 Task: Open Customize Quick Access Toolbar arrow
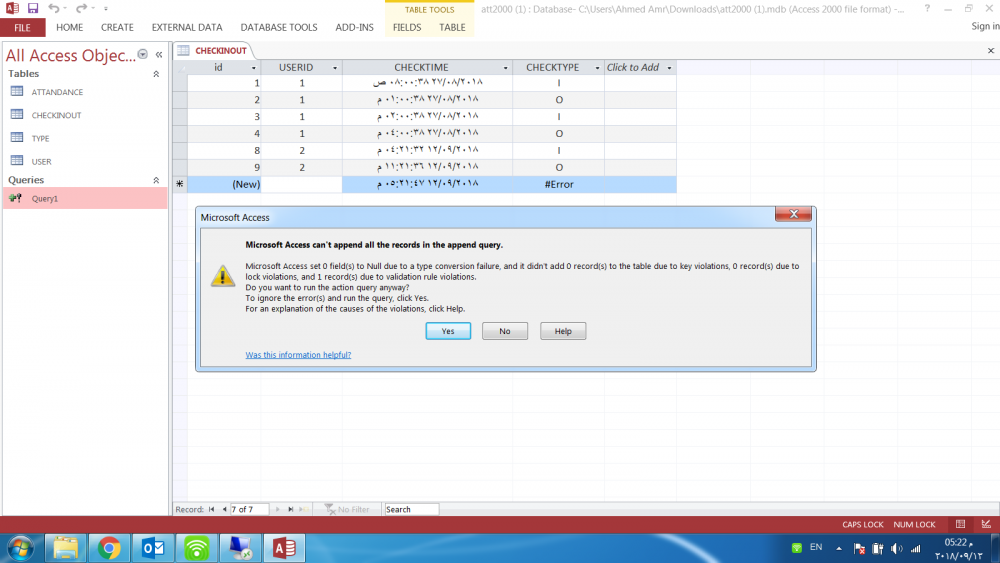pos(106,8)
